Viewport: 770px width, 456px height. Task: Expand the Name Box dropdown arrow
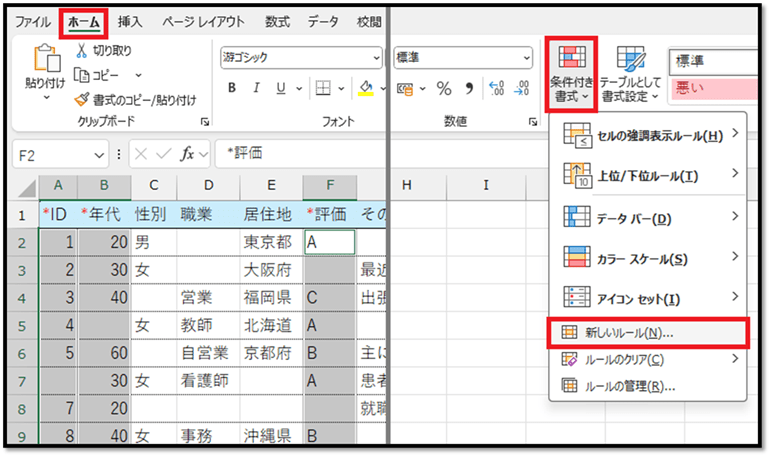99,155
